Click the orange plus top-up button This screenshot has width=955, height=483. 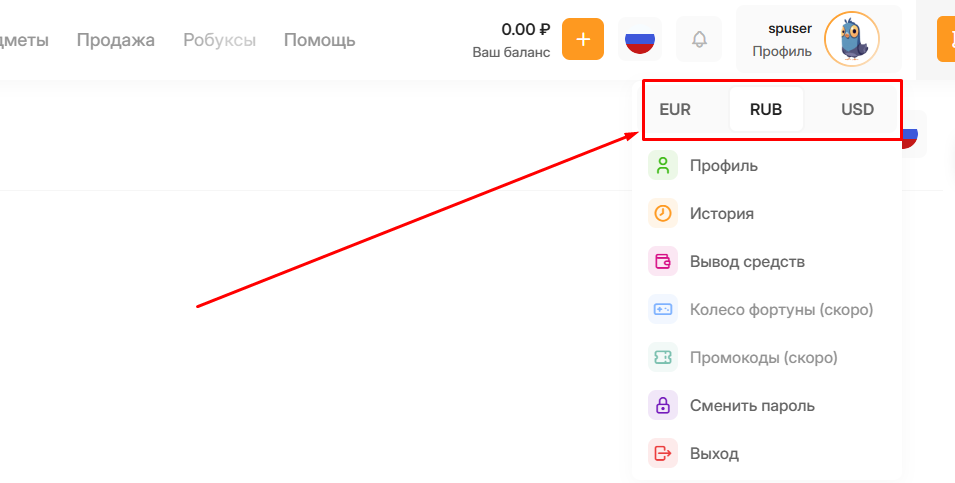(x=583, y=40)
